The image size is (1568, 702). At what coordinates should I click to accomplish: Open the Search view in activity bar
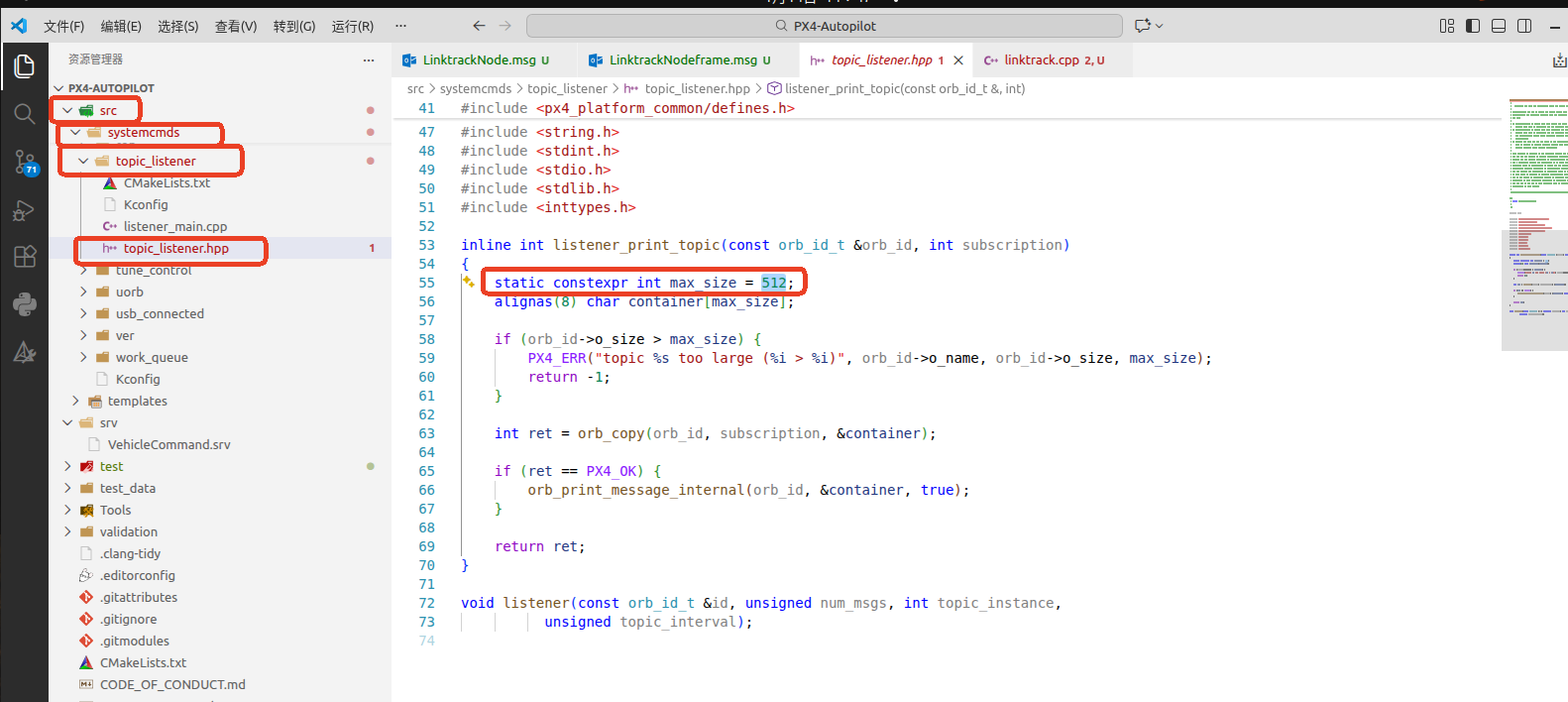25,114
